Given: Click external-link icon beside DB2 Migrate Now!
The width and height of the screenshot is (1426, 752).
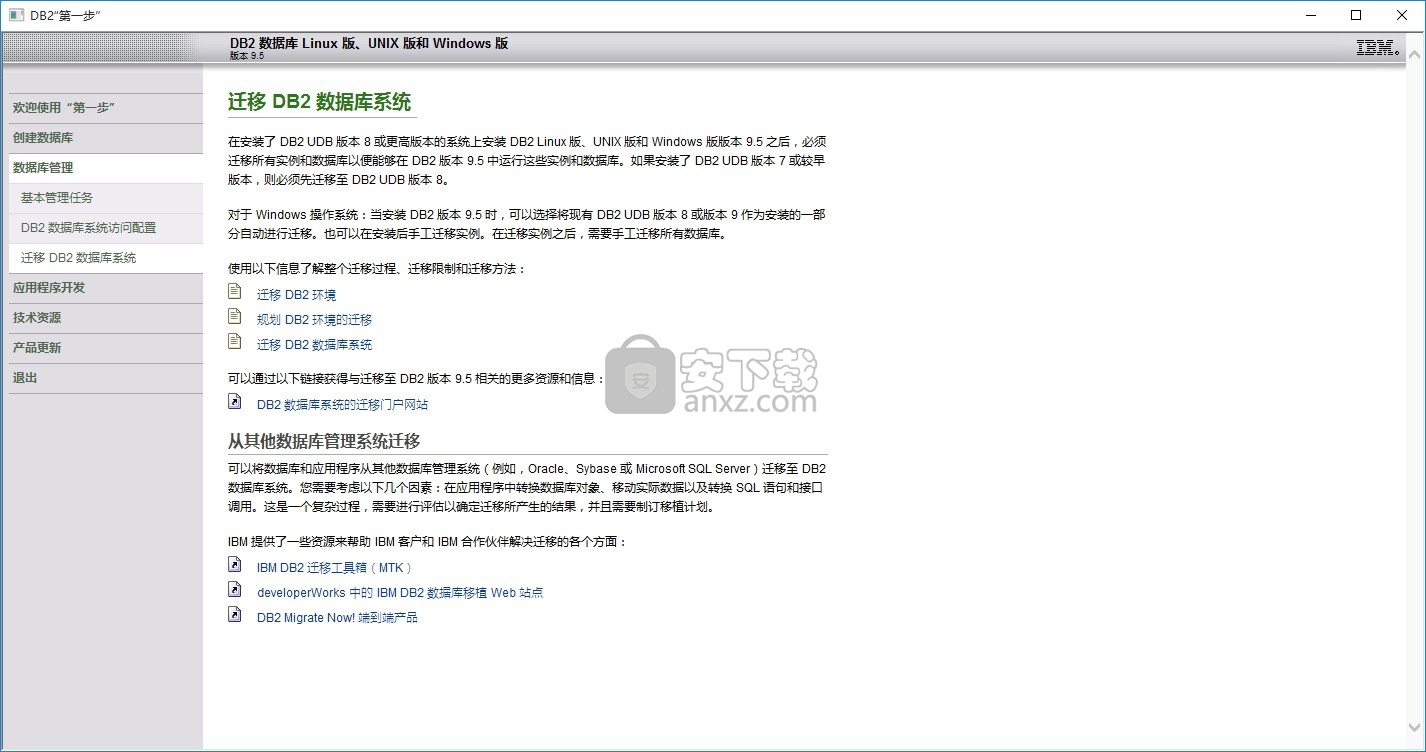Looking at the screenshot, I should [235, 615].
